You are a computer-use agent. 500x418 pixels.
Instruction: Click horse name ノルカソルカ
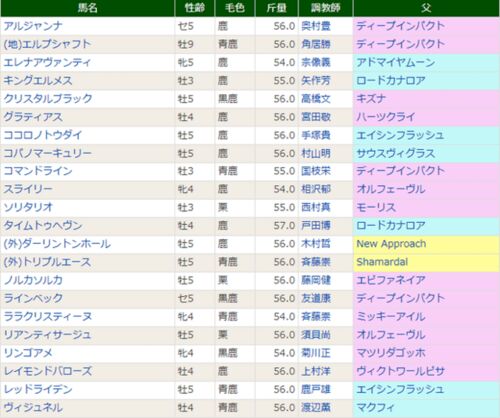tap(33, 280)
